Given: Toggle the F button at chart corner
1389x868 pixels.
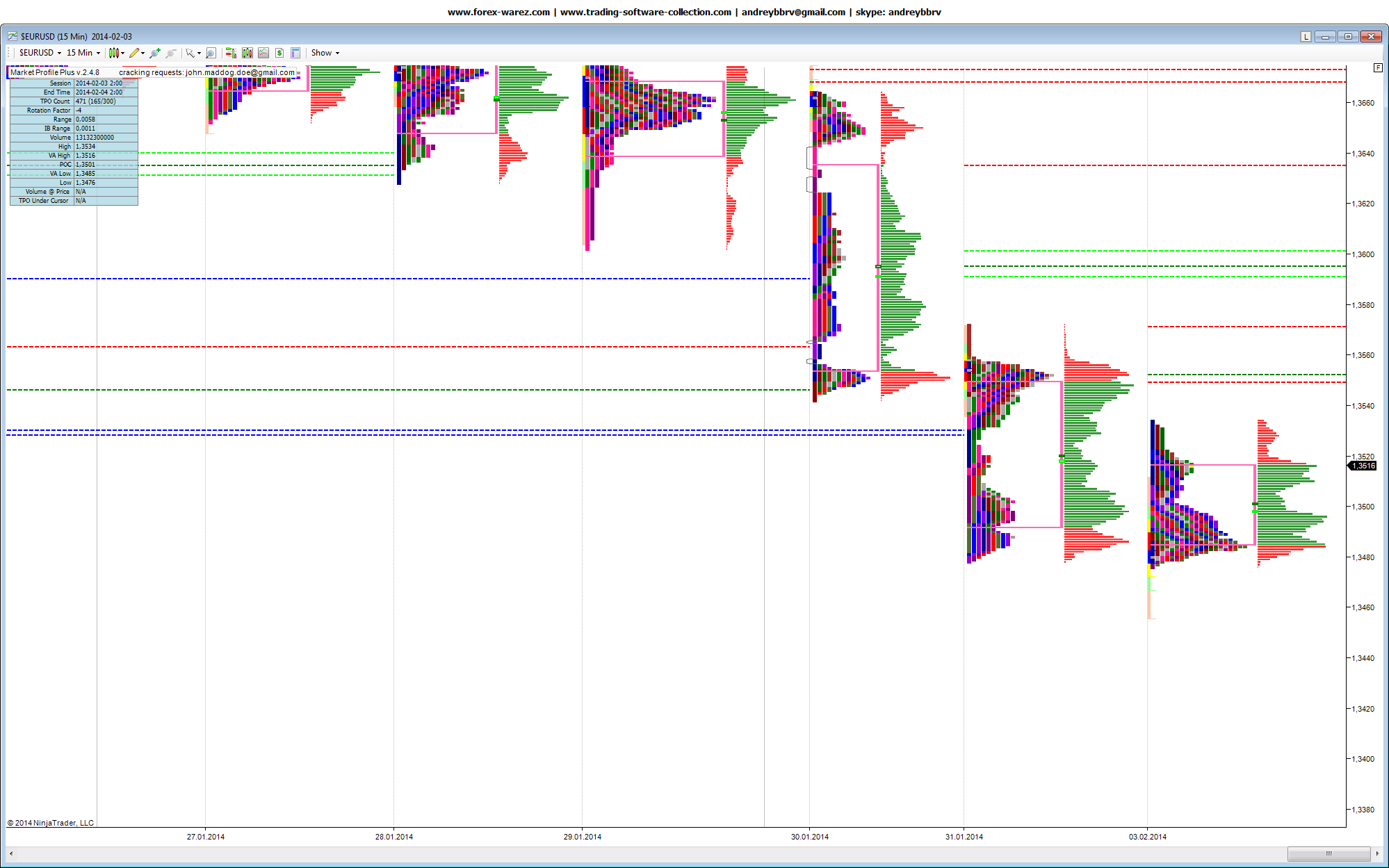Looking at the screenshot, I should coord(1378,67).
